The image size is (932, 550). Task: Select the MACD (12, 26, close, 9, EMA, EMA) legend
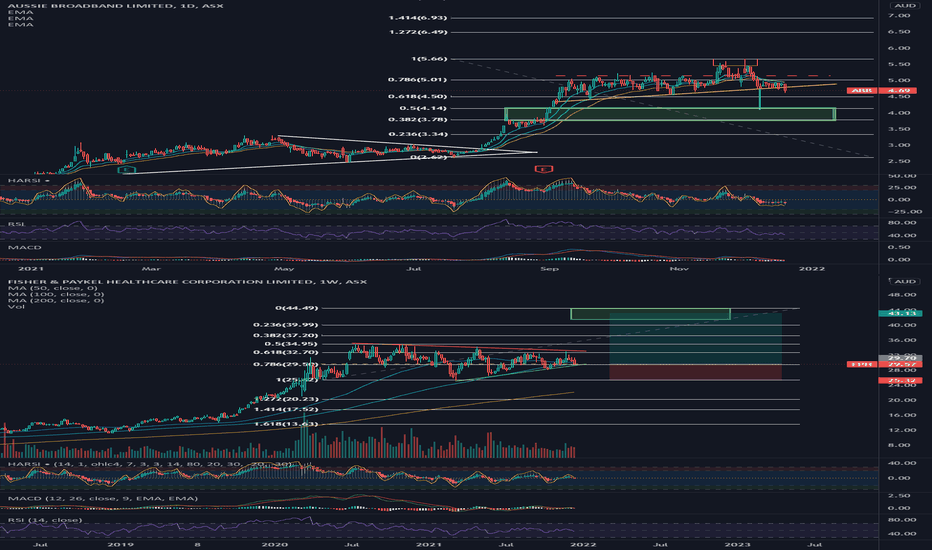click(x=103, y=498)
